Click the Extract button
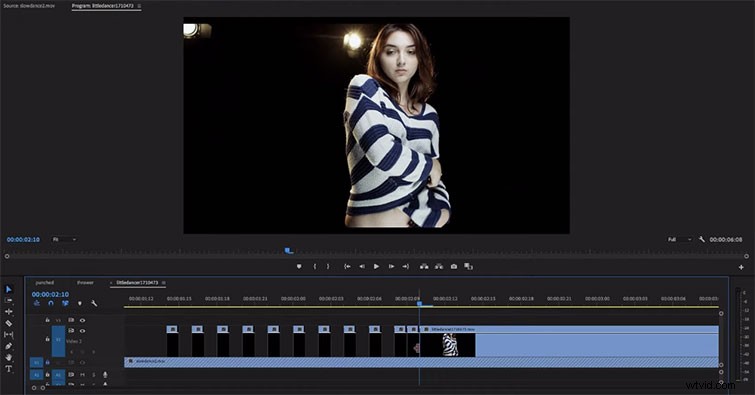Viewport: 755px width, 395px height. (x=439, y=266)
